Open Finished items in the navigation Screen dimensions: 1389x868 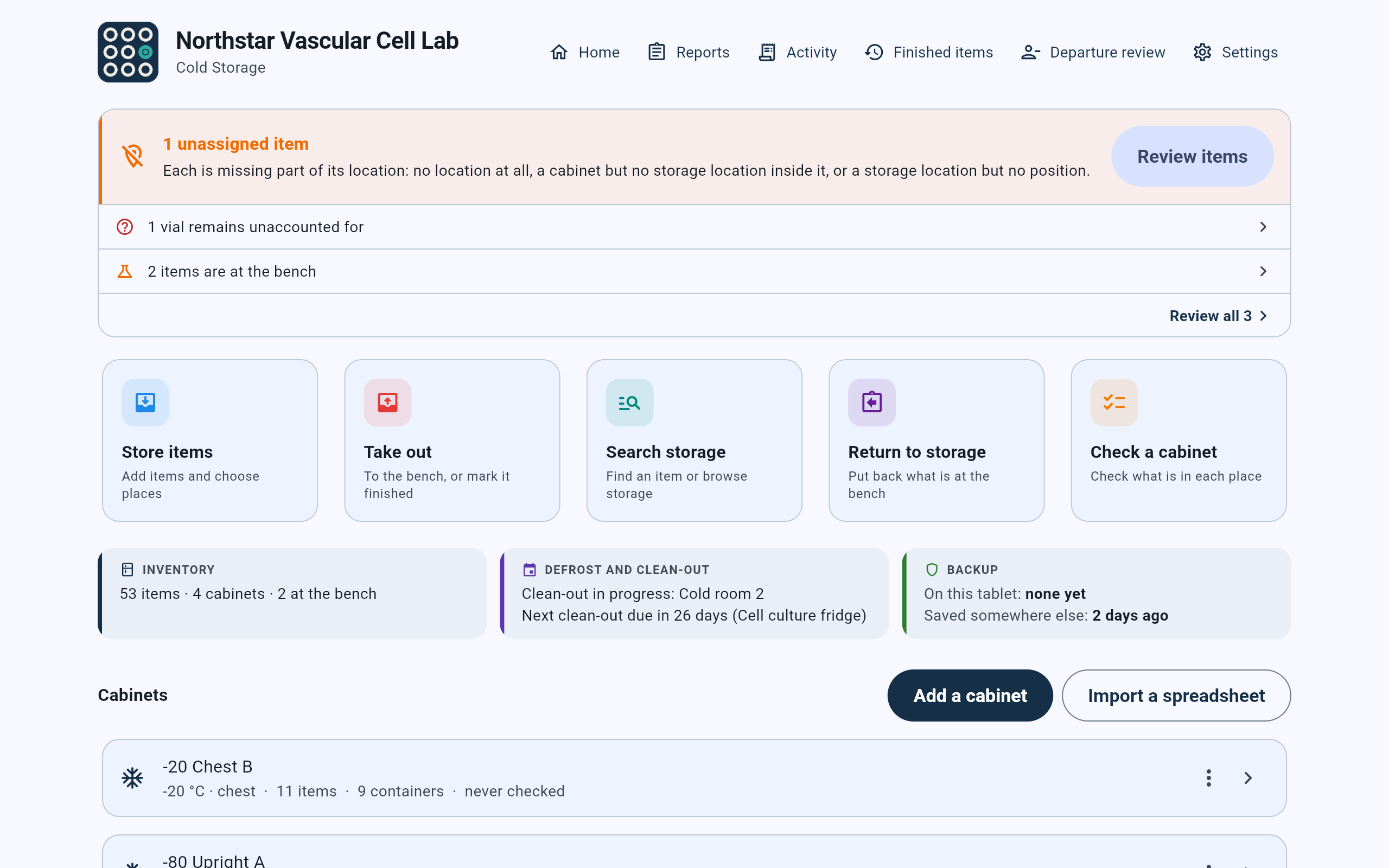pyautogui.click(x=929, y=52)
